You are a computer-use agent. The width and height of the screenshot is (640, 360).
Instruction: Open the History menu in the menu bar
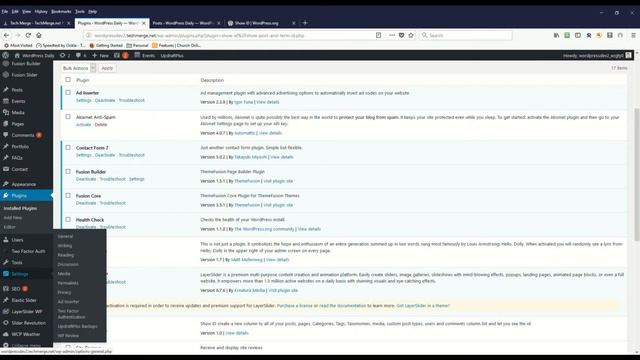(x=41, y=11)
